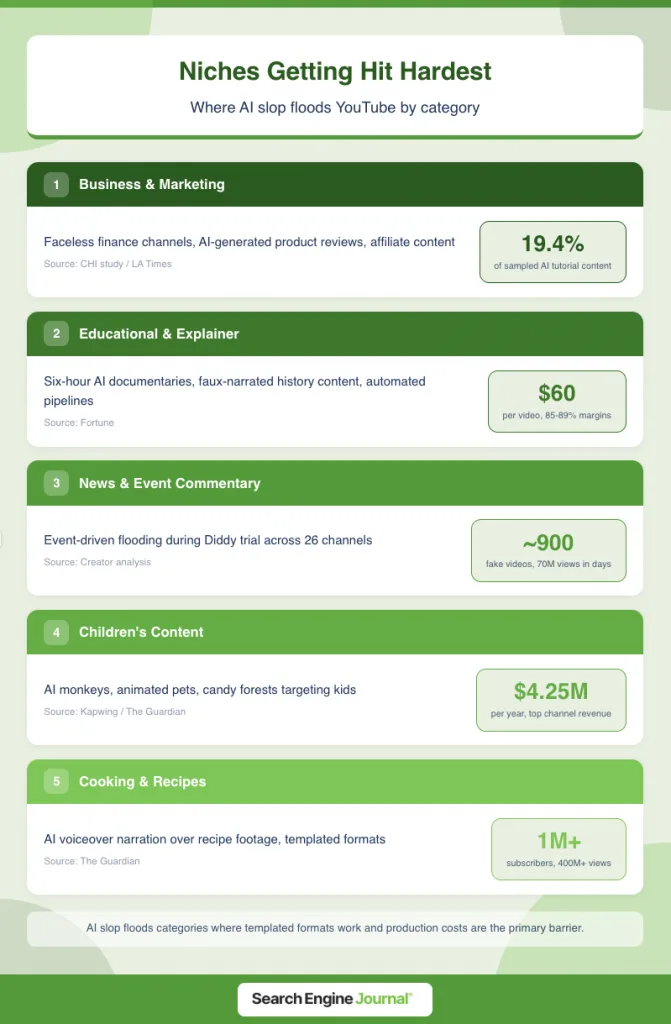Open the Kapwing / The Guardian source line
The width and height of the screenshot is (671, 1024).
tap(114, 711)
